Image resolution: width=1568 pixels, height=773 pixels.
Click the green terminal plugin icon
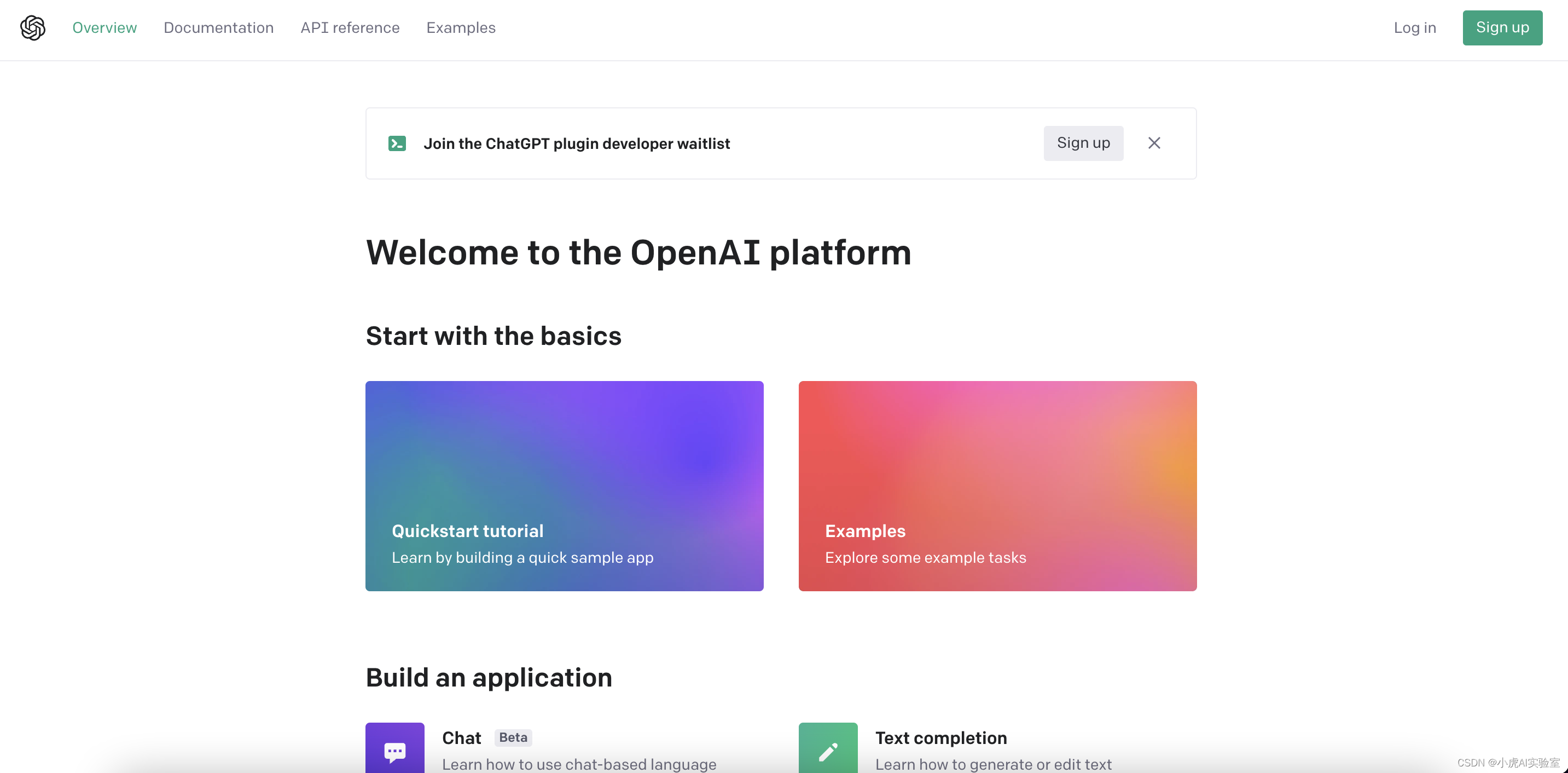pyautogui.click(x=397, y=143)
